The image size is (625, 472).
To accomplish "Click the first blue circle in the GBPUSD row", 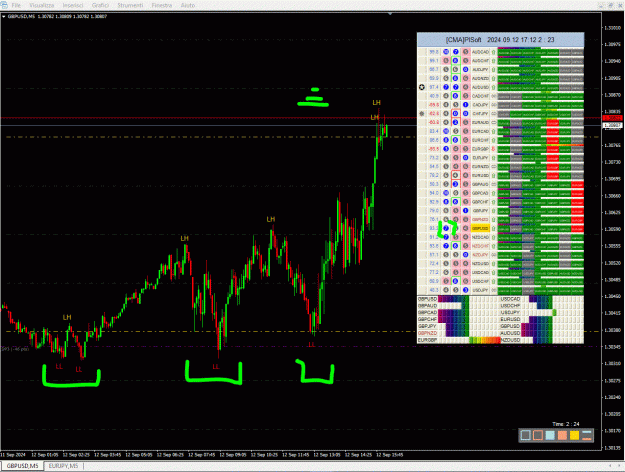I will point(446,228).
